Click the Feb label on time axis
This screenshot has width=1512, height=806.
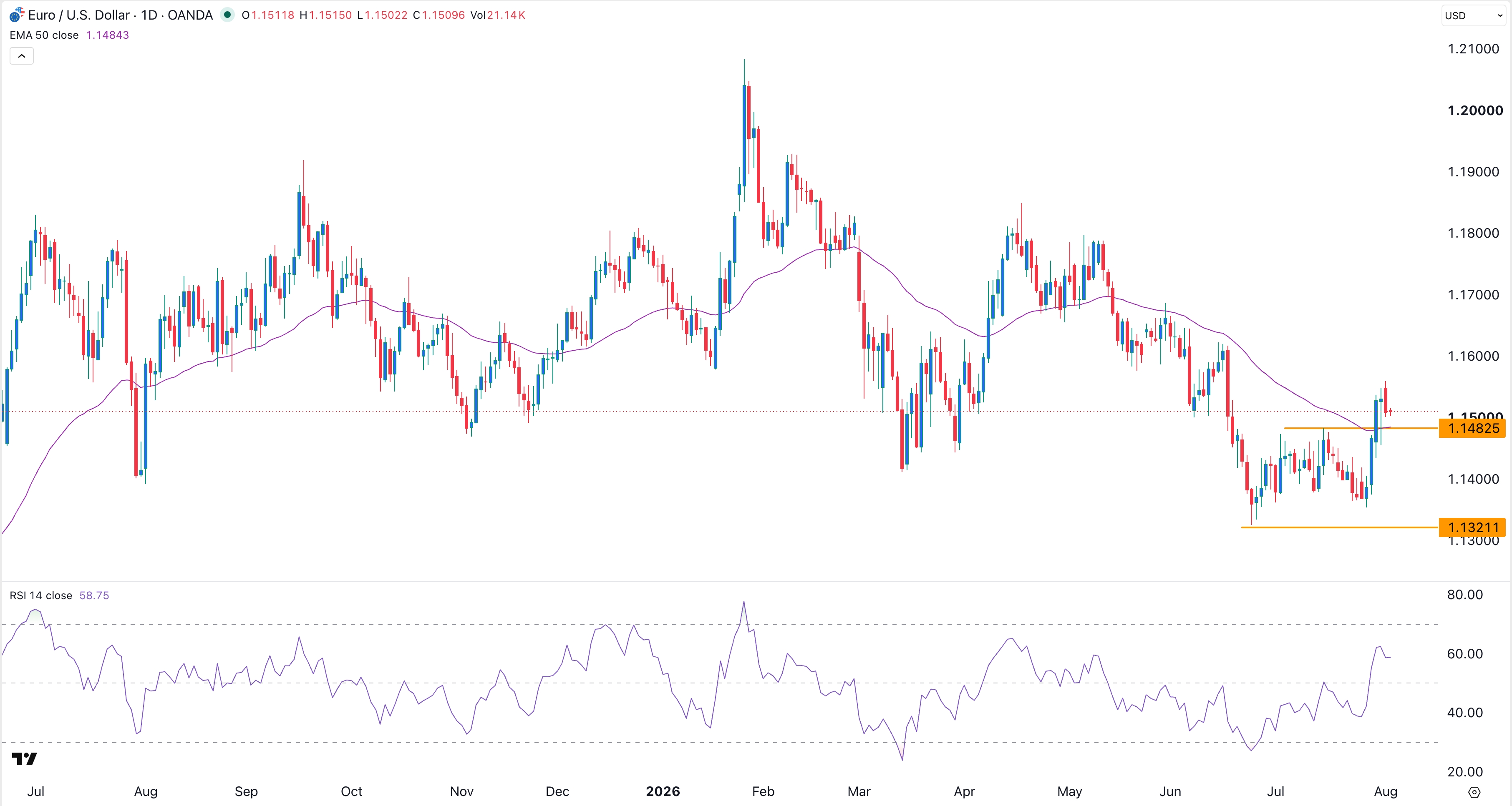tap(763, 792)
